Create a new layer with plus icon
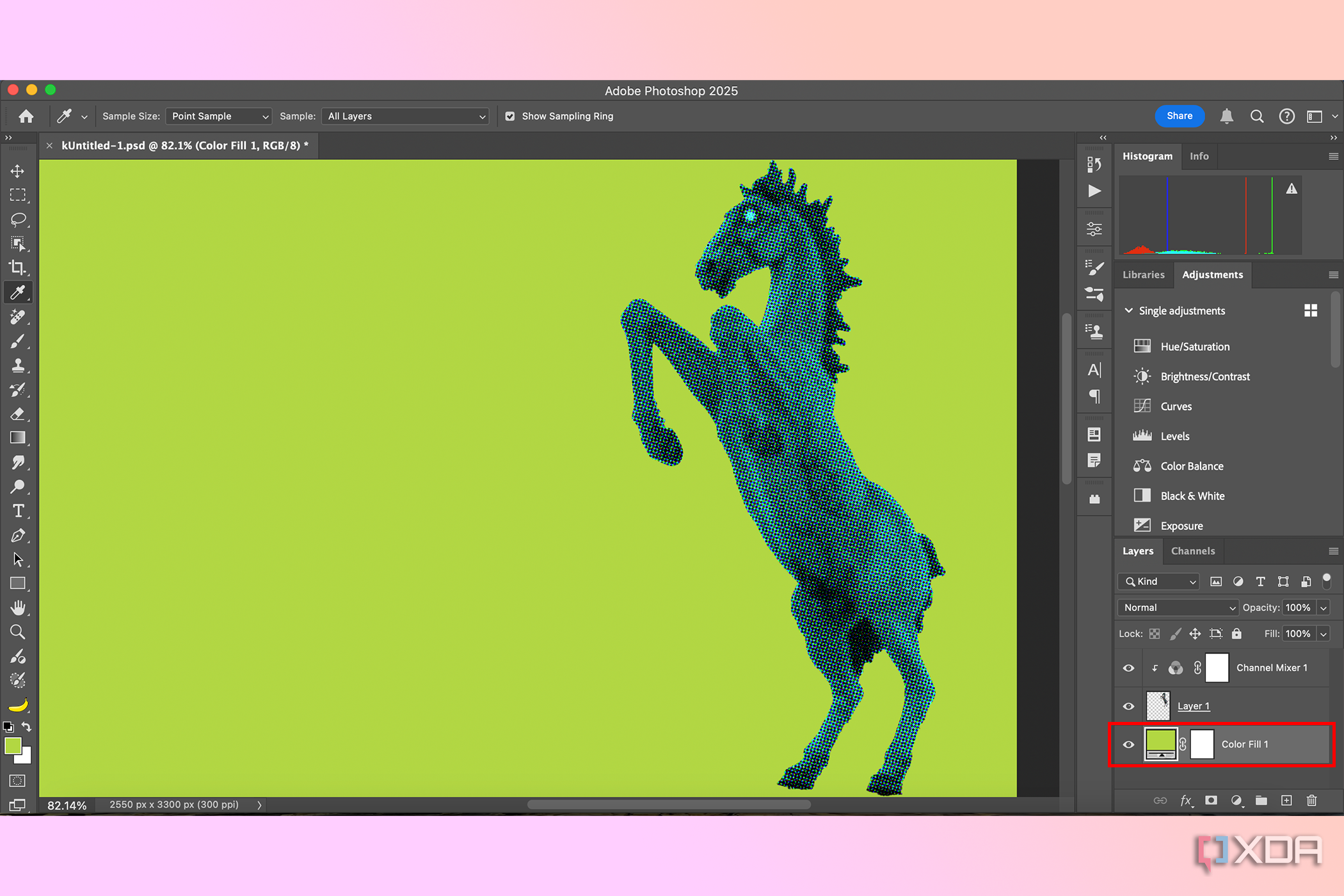 click(1286, 801)
